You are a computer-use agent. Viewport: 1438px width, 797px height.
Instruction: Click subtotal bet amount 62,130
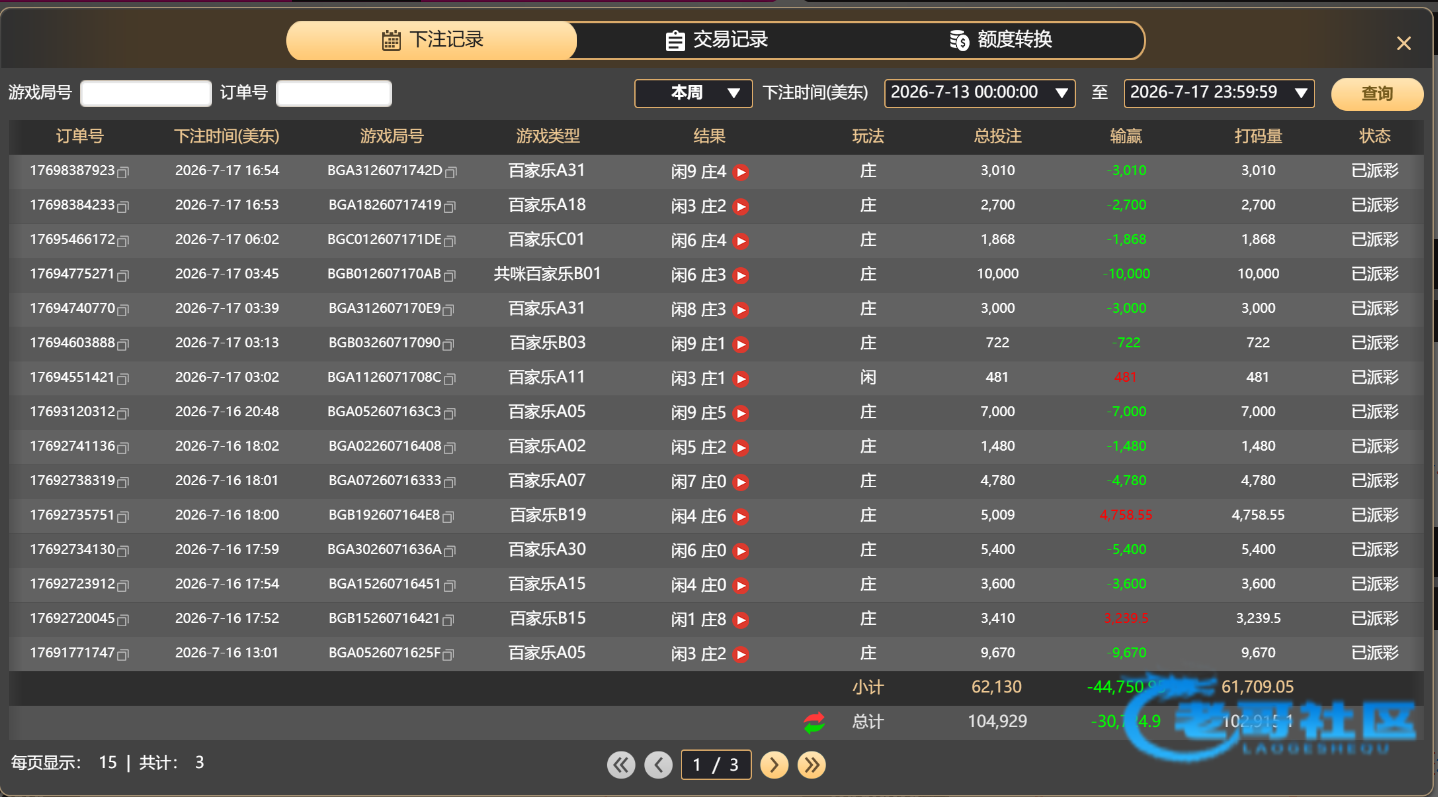(997, 687)
